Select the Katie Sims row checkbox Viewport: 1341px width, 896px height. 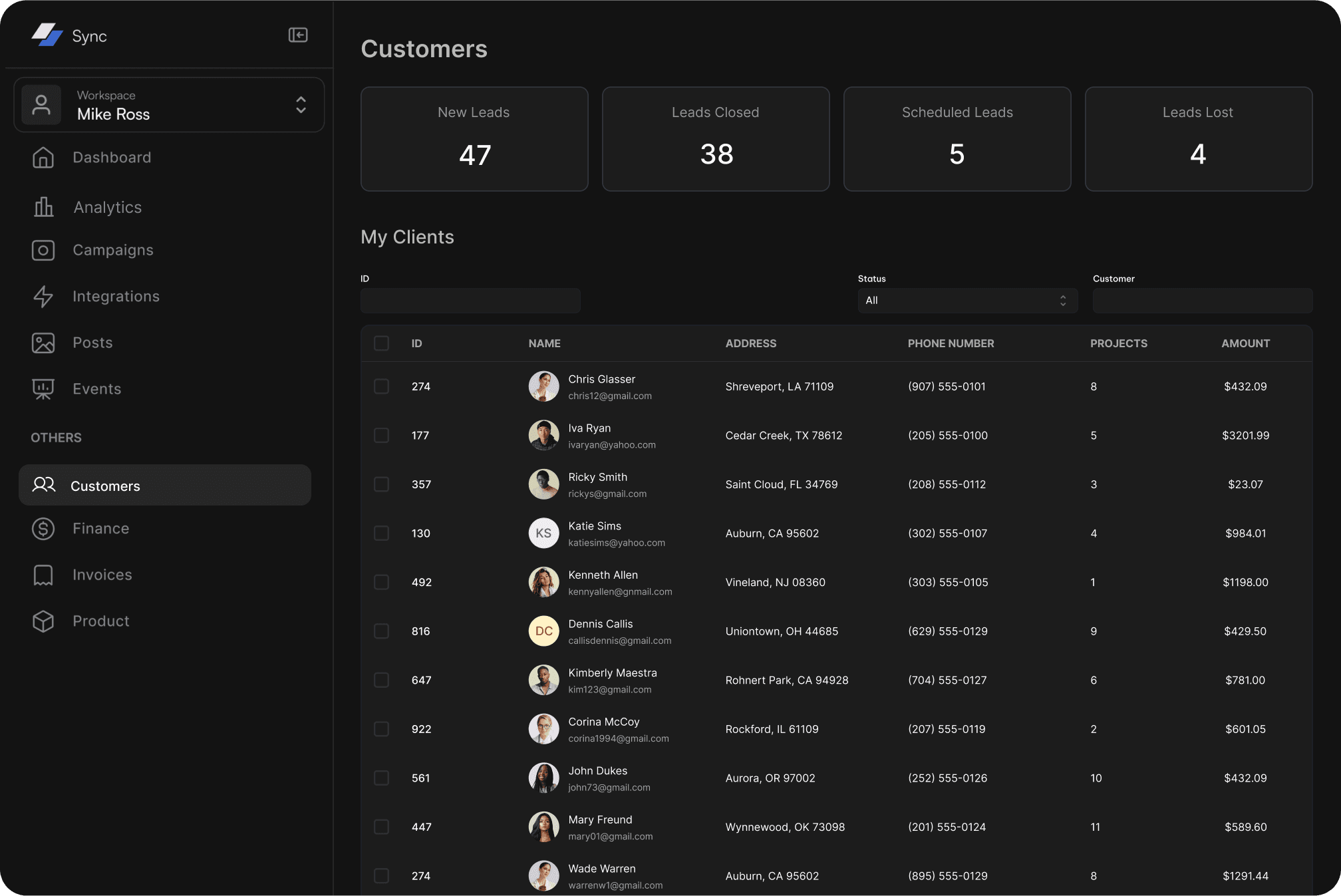pos(381,533)
